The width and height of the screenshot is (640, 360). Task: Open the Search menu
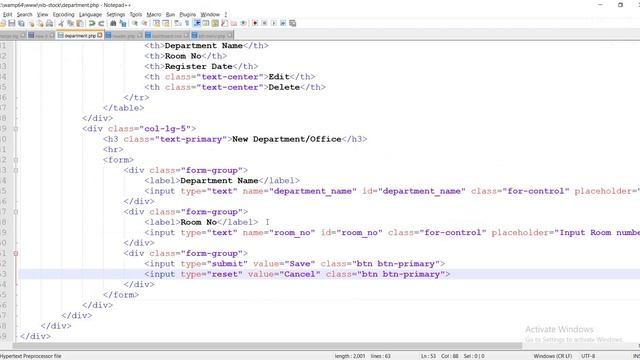(x=24, y=14)
